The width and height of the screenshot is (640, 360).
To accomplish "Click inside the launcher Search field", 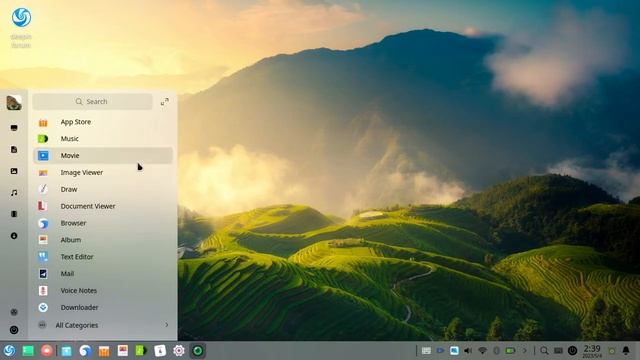I will [x=92, y=102].
